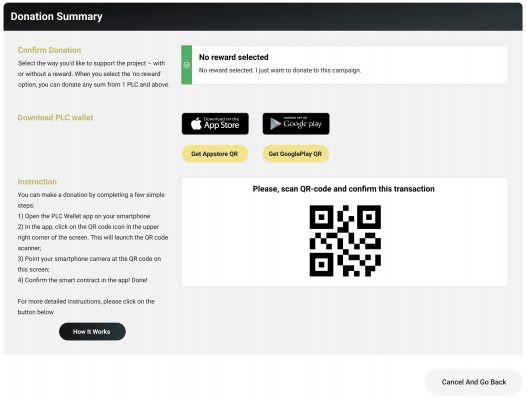Click the Google Play triangle logo
The image size is (527, 400).
point(275,124)
